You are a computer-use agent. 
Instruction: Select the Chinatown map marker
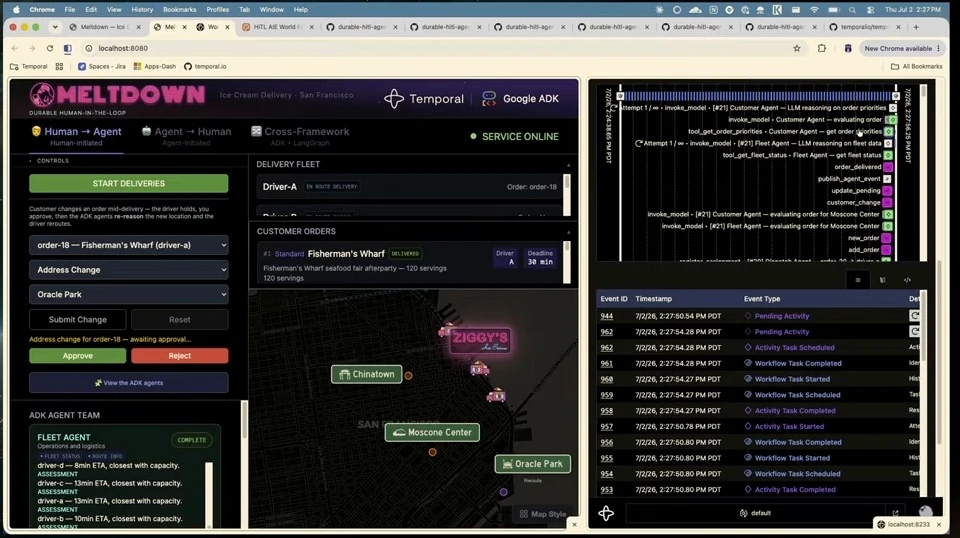[x=367, y=374]
